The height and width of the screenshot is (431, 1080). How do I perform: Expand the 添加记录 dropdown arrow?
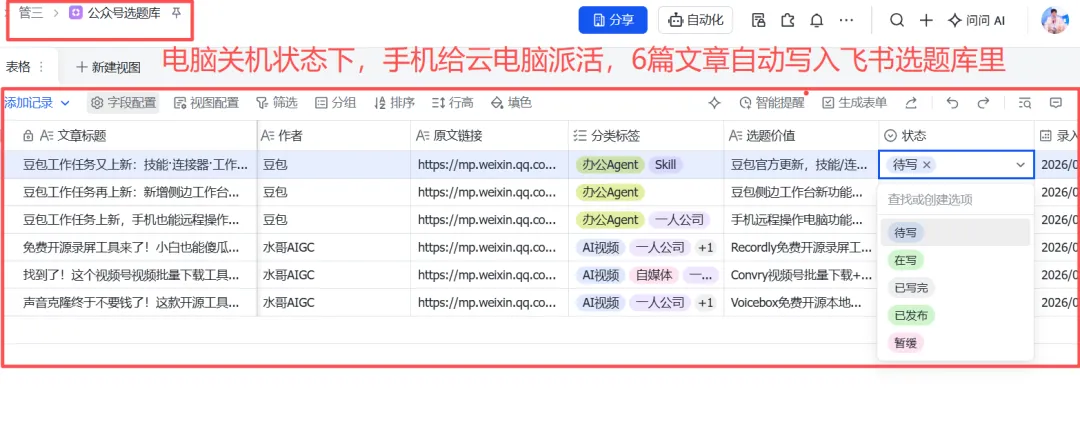66,103
